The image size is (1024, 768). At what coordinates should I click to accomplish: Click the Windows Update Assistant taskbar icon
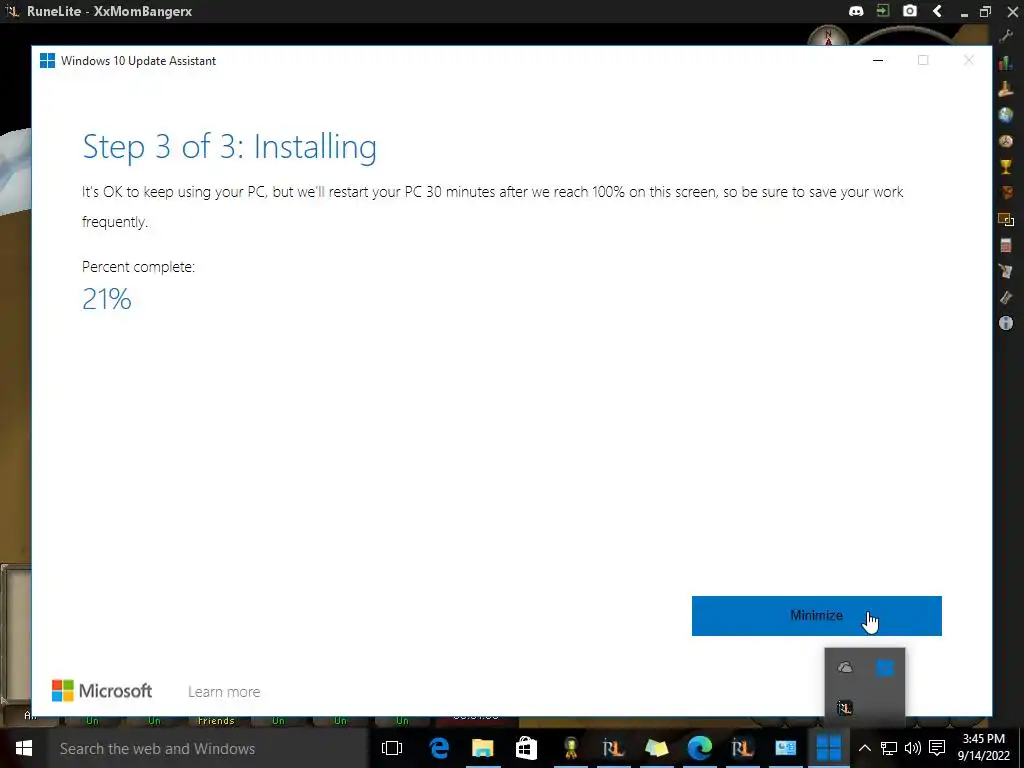tap(829, 748)
